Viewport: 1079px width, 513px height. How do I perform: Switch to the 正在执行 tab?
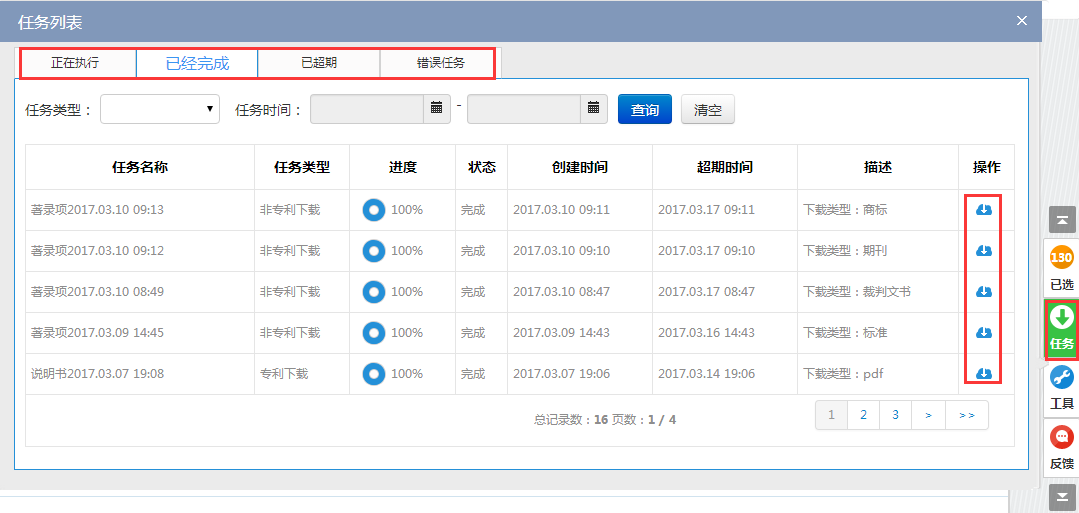[76, 63]
